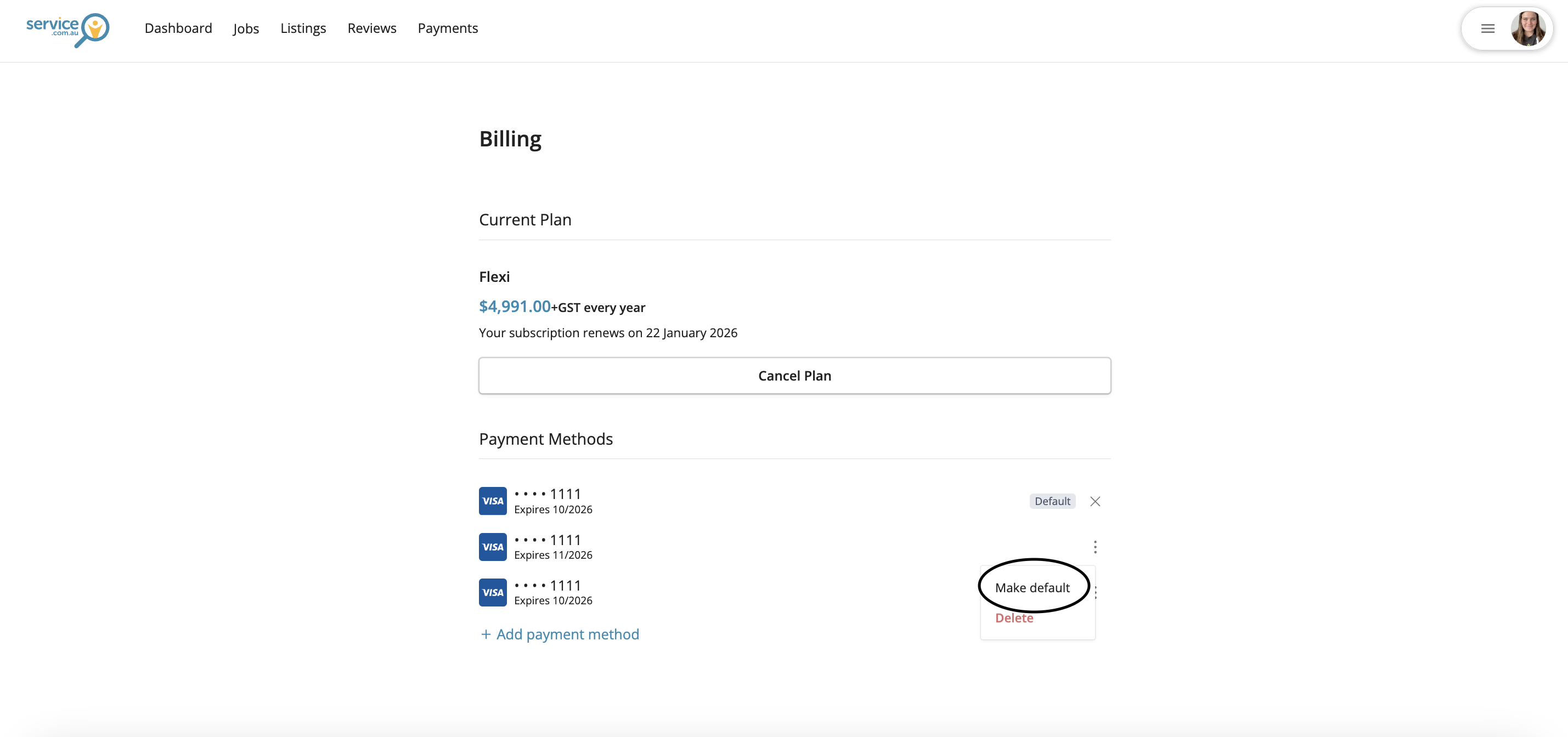The height and width of the screenshot is (737, 1568).
Task: Open the Jobs navigation item
Action: click(x=246, y=29)
